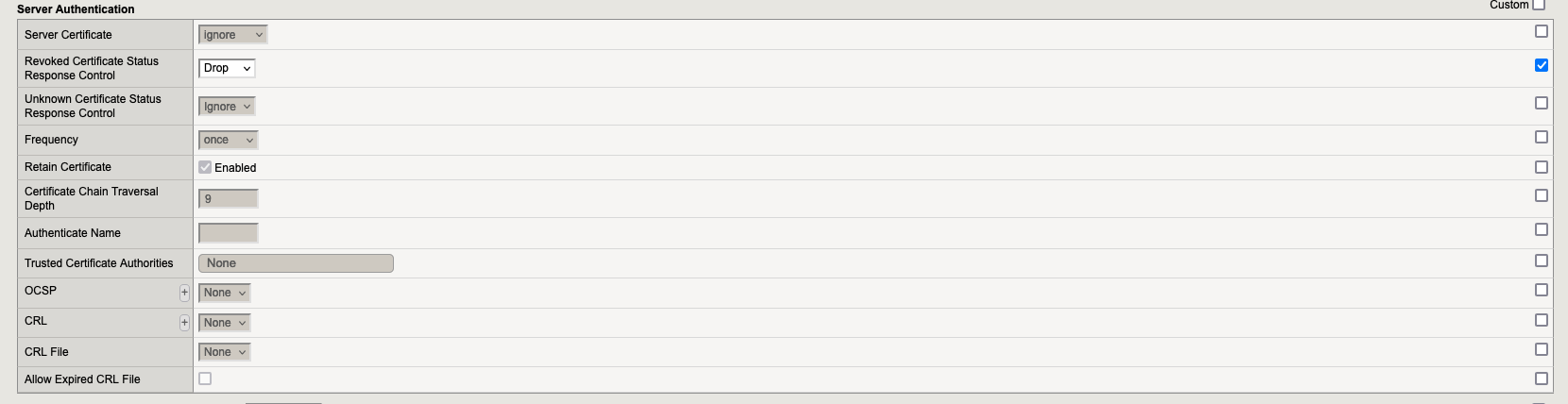Click the Trusted Certificate Authorities None field
1568x404 pixels.
tap(296, 263)
